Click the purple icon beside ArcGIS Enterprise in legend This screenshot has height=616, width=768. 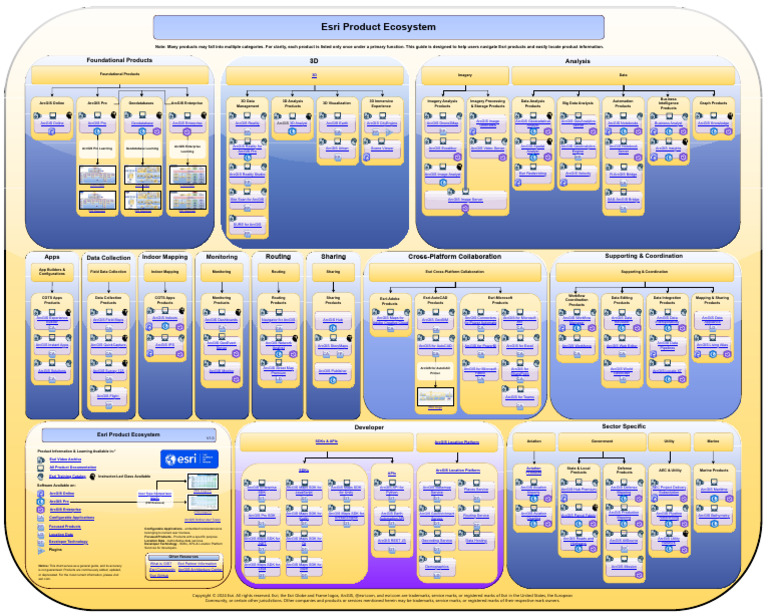tap(41, 510)
